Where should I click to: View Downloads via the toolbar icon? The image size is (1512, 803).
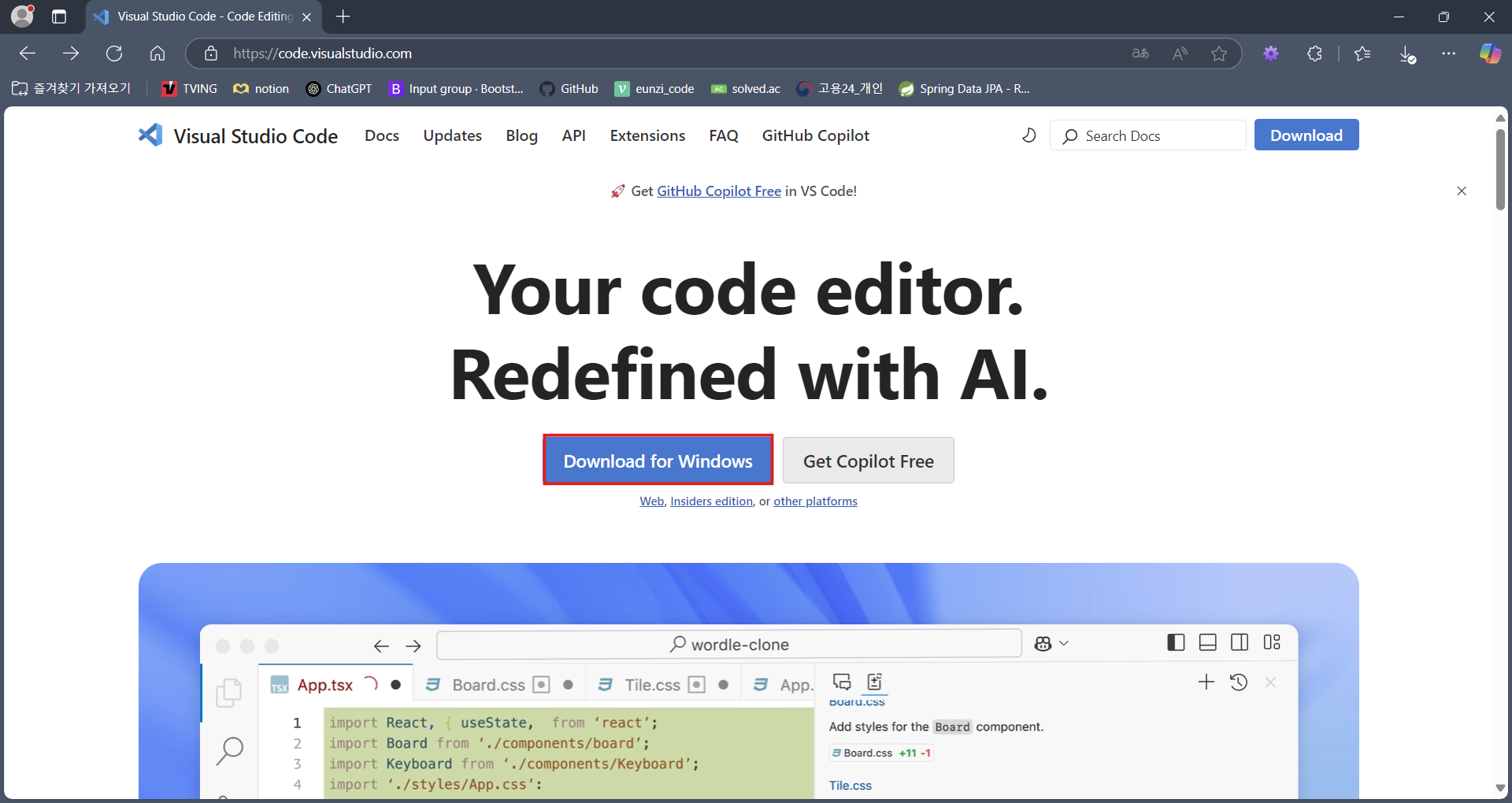pos(1407,54)
